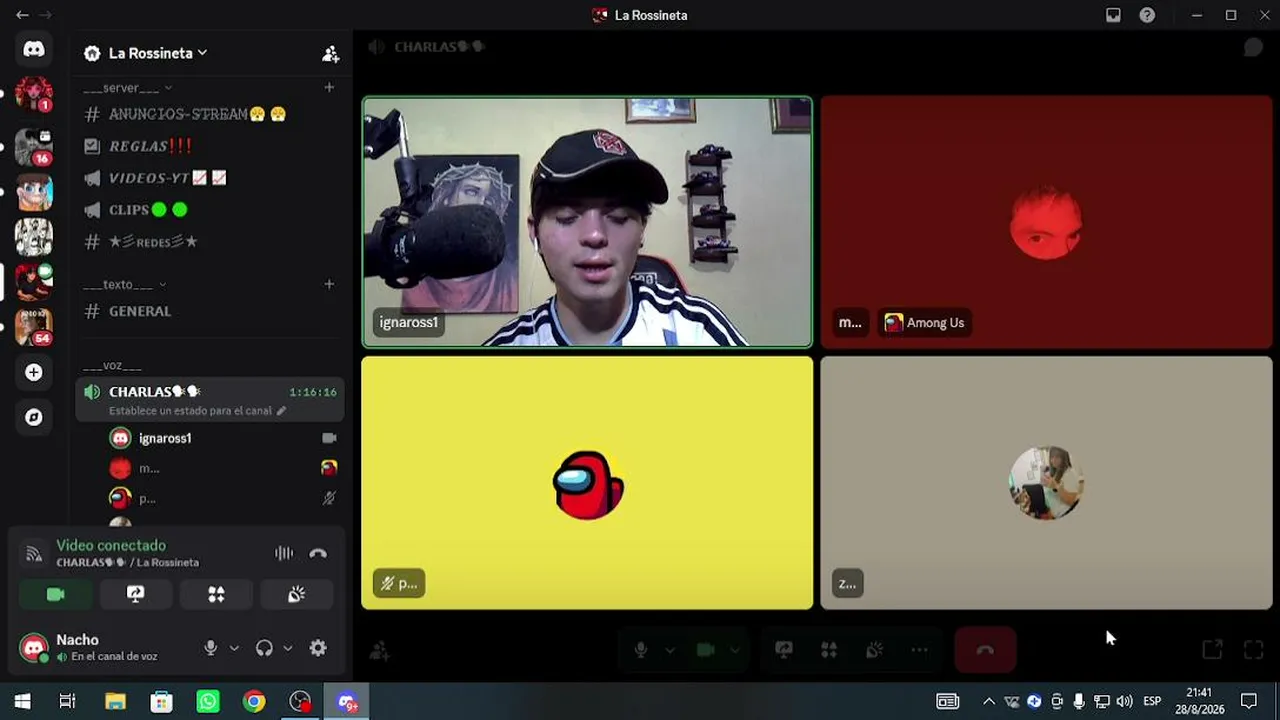1280x720 pixels.
Task: Turn off camera in the sidebar panel
Action: tap(56, 594)
